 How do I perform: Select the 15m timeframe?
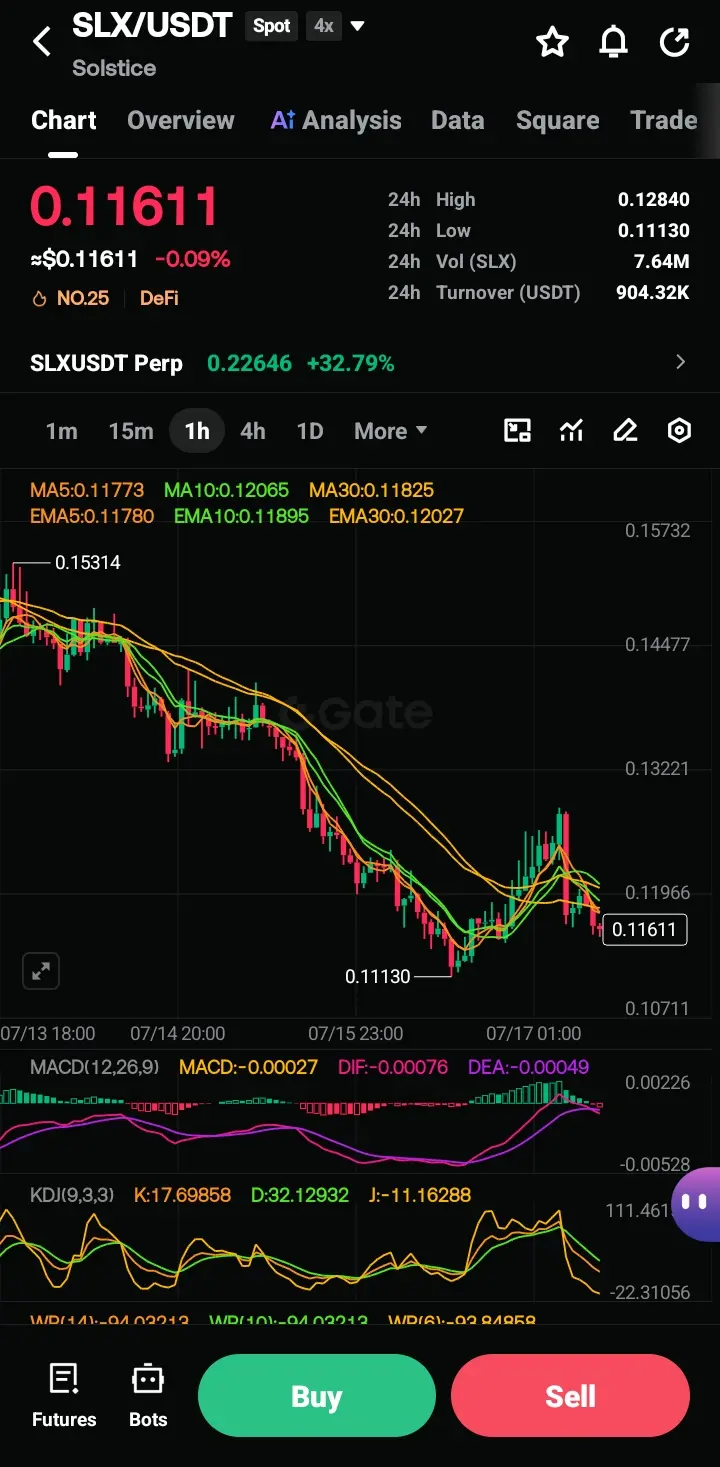[131, 431]
